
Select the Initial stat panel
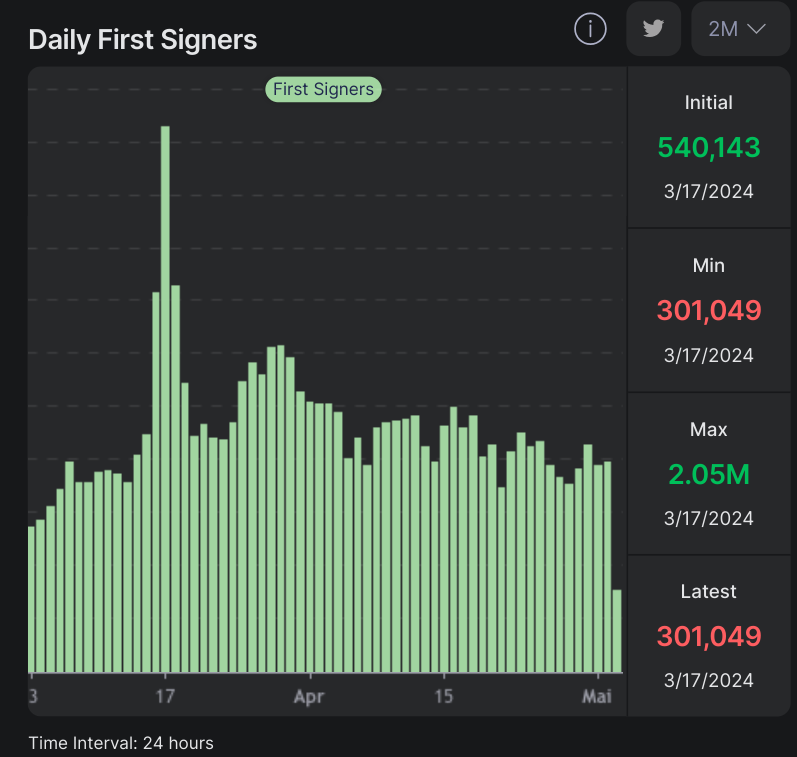pos(708,148)
